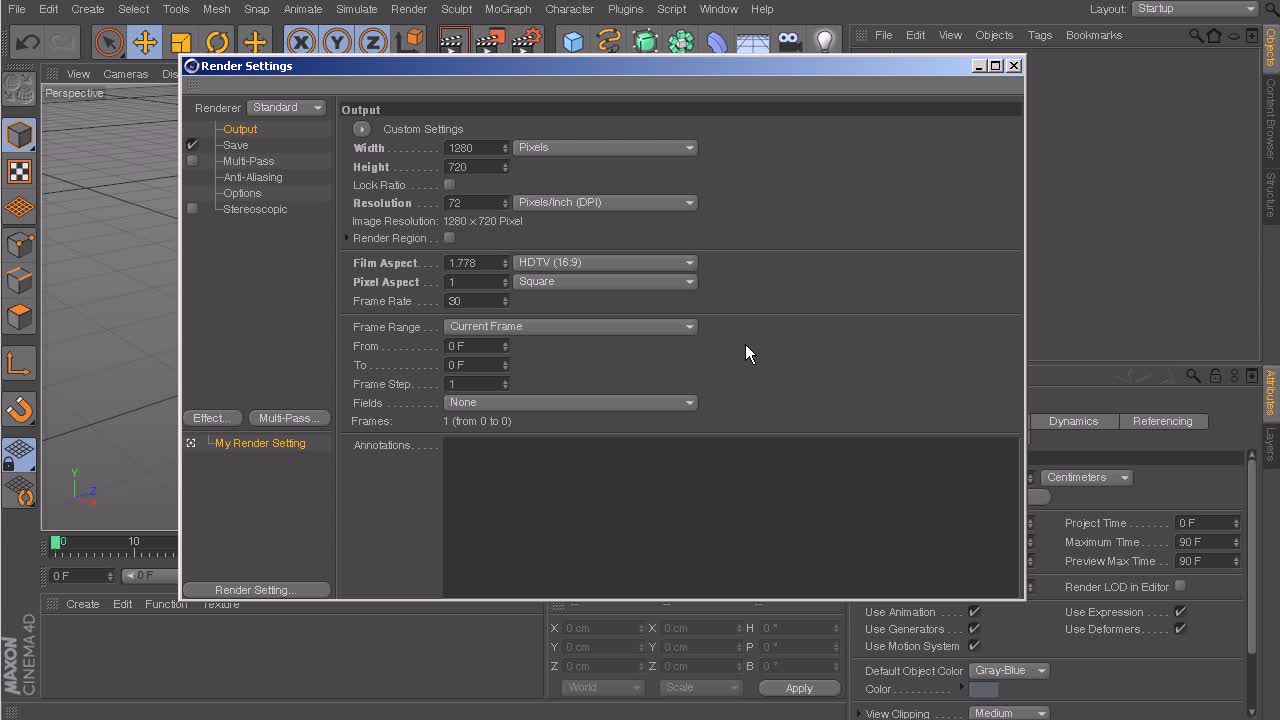Select the Rotate tool
1280x720 pixels.
pyautogui.click(x=217, y=42)
